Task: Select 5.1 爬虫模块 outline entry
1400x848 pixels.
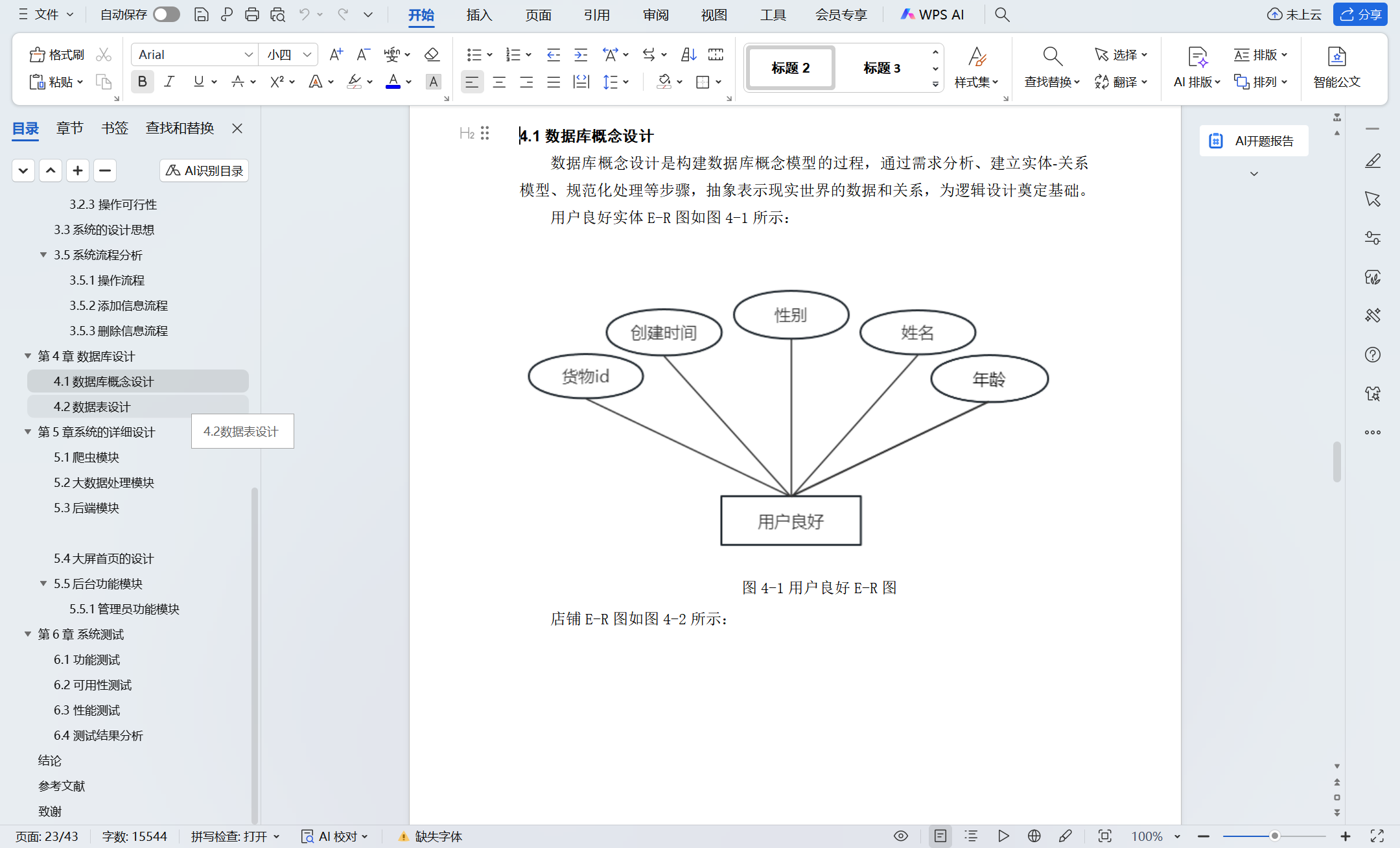Action: pyautogui.click(x=86, y=457)
